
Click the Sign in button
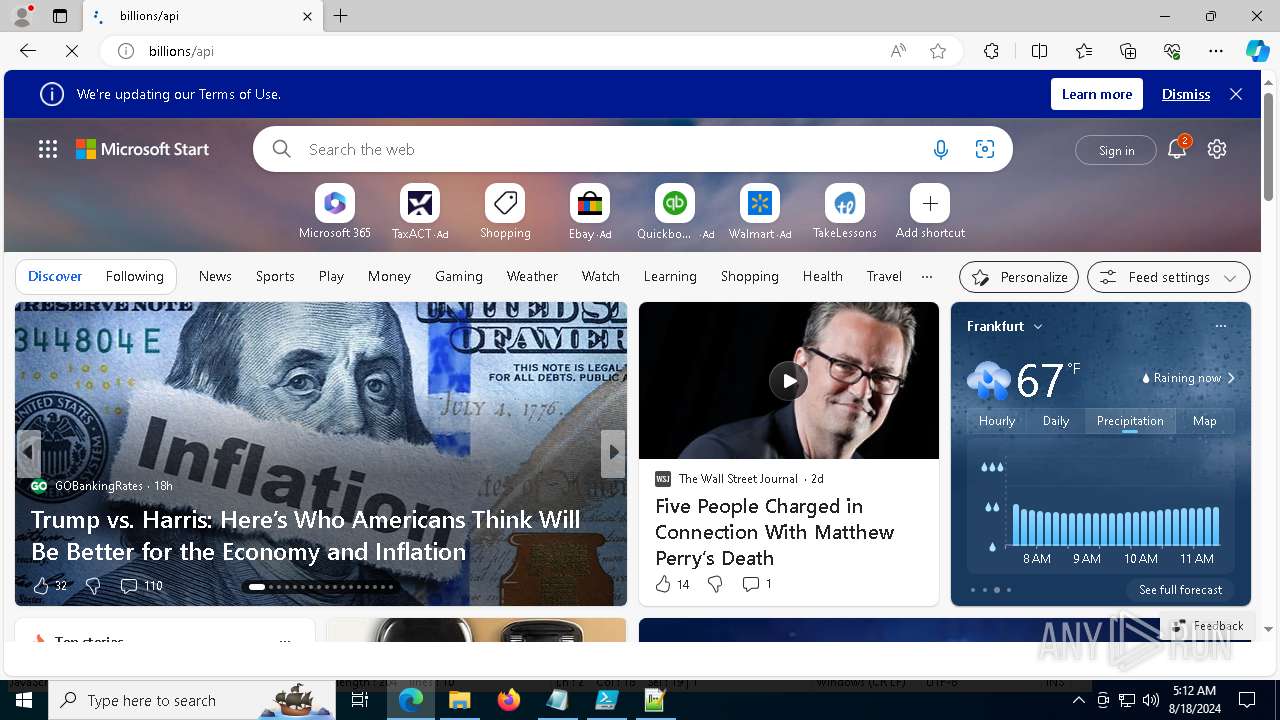(x=1116, y=150)
